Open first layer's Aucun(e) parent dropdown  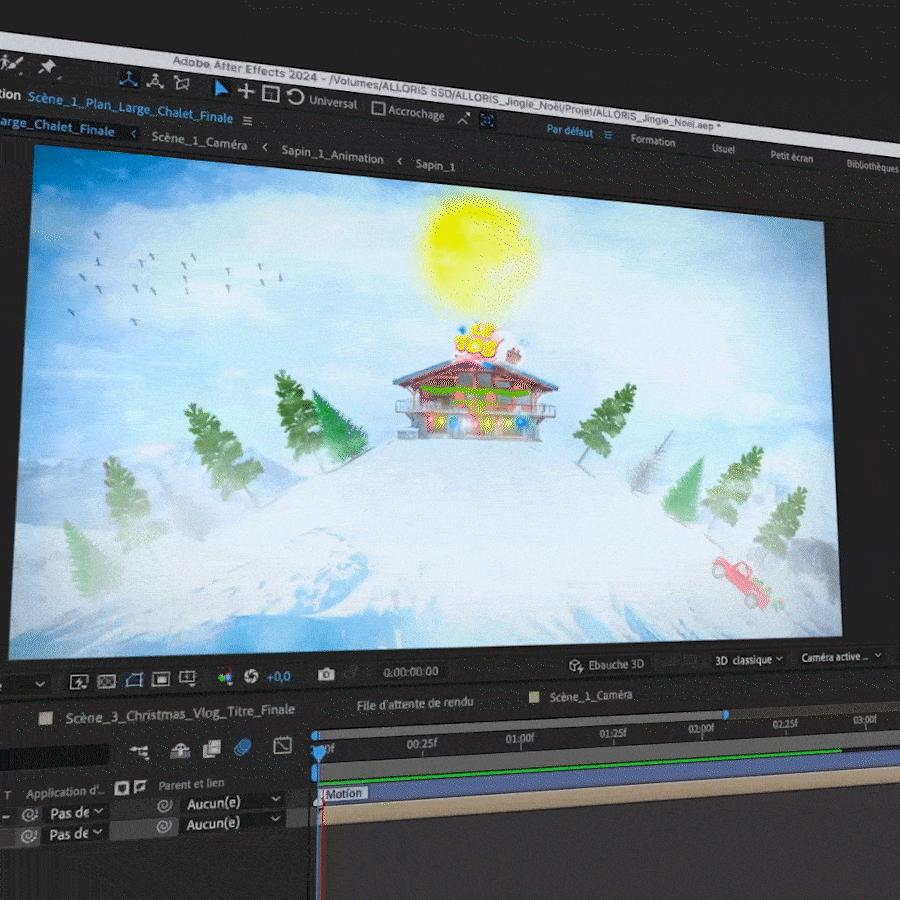(x=233, y=802)
